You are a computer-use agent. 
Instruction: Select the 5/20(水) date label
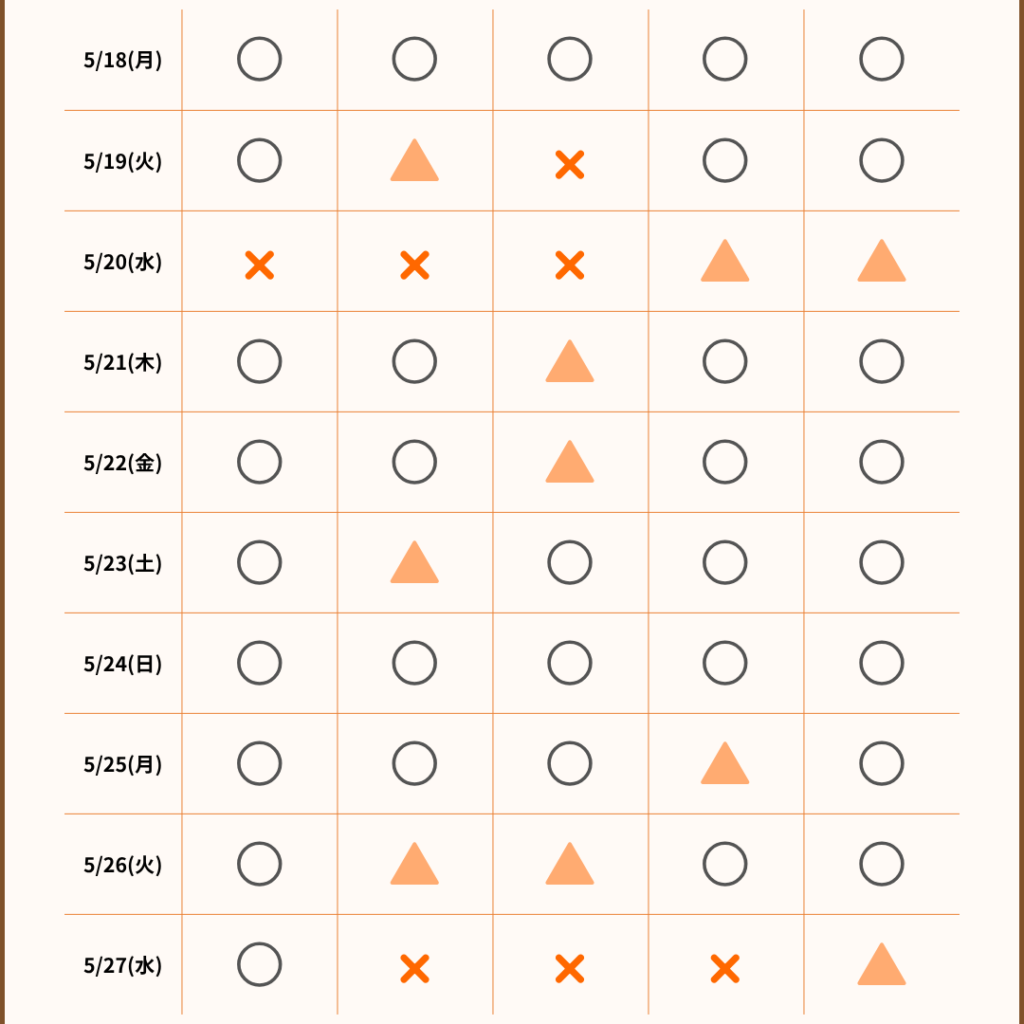tap(122, 262)
